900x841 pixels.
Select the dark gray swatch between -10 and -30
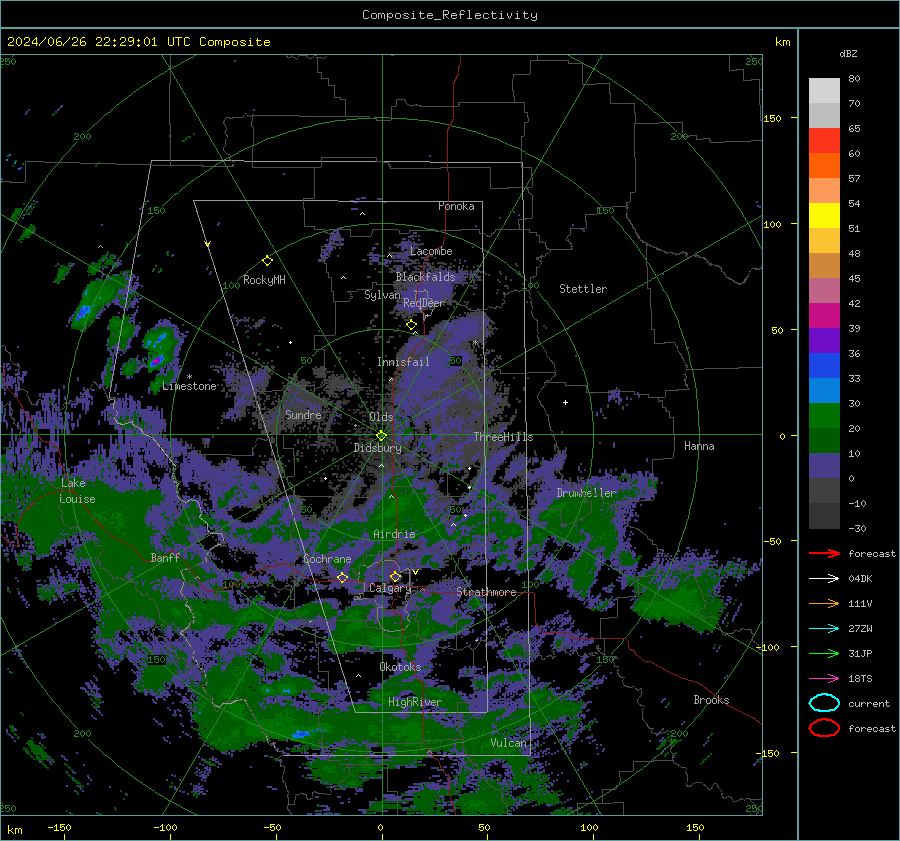824,516
